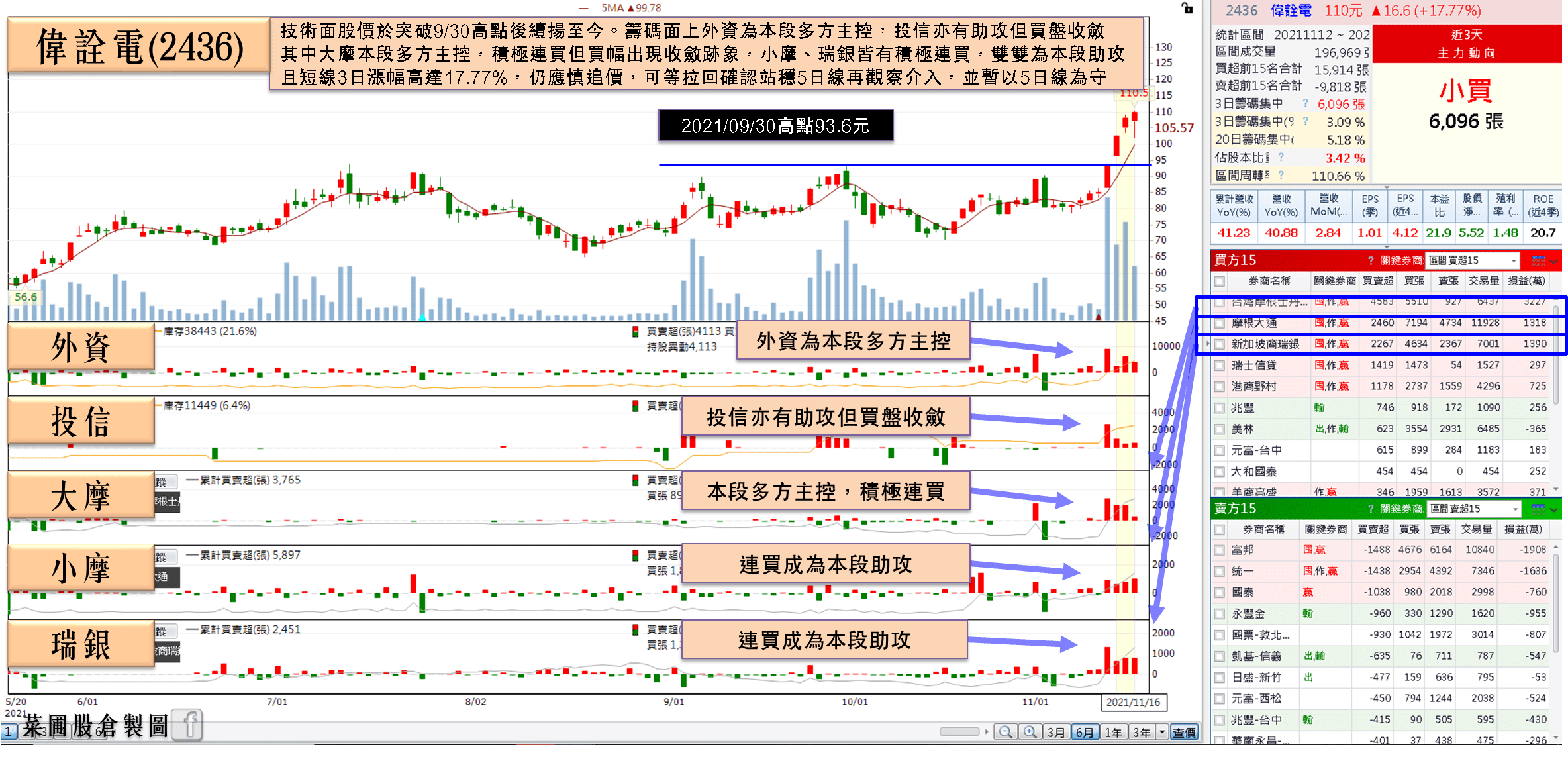
Task: Tick the checkbox for 美林 row
Action: 1220,429
